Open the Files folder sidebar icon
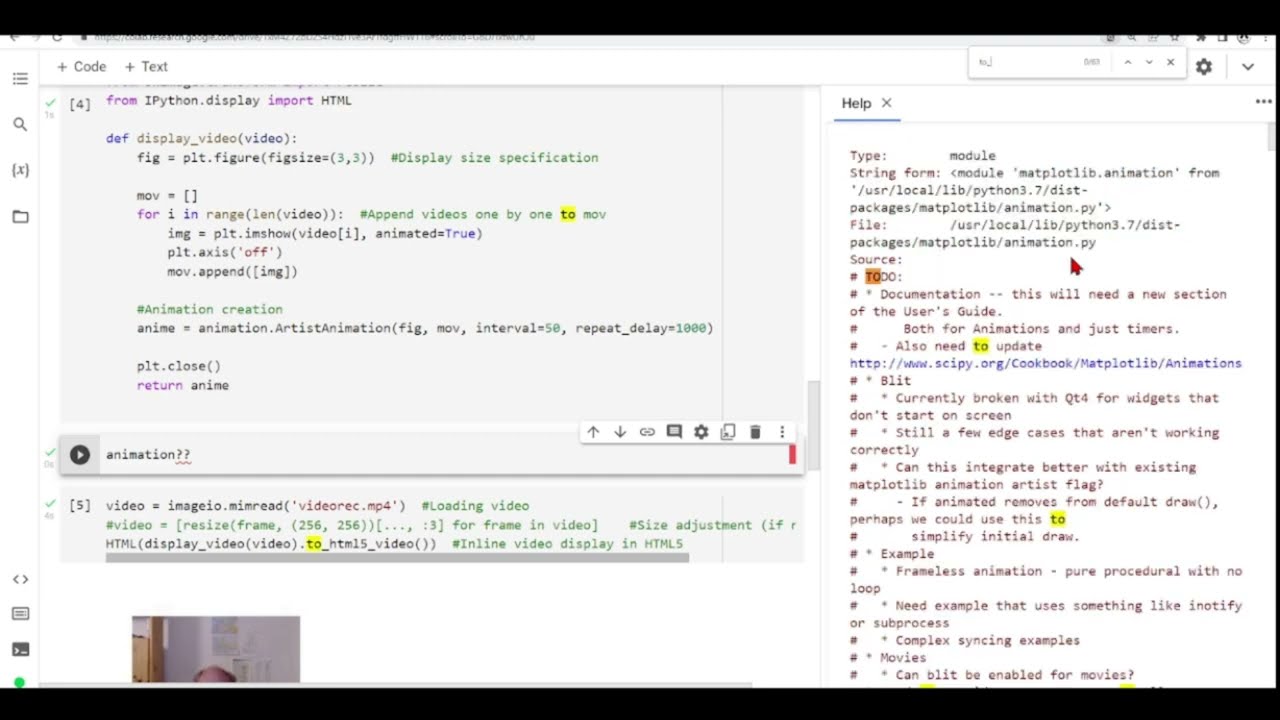Screen dimensions: 1280x720 (20, 216)
